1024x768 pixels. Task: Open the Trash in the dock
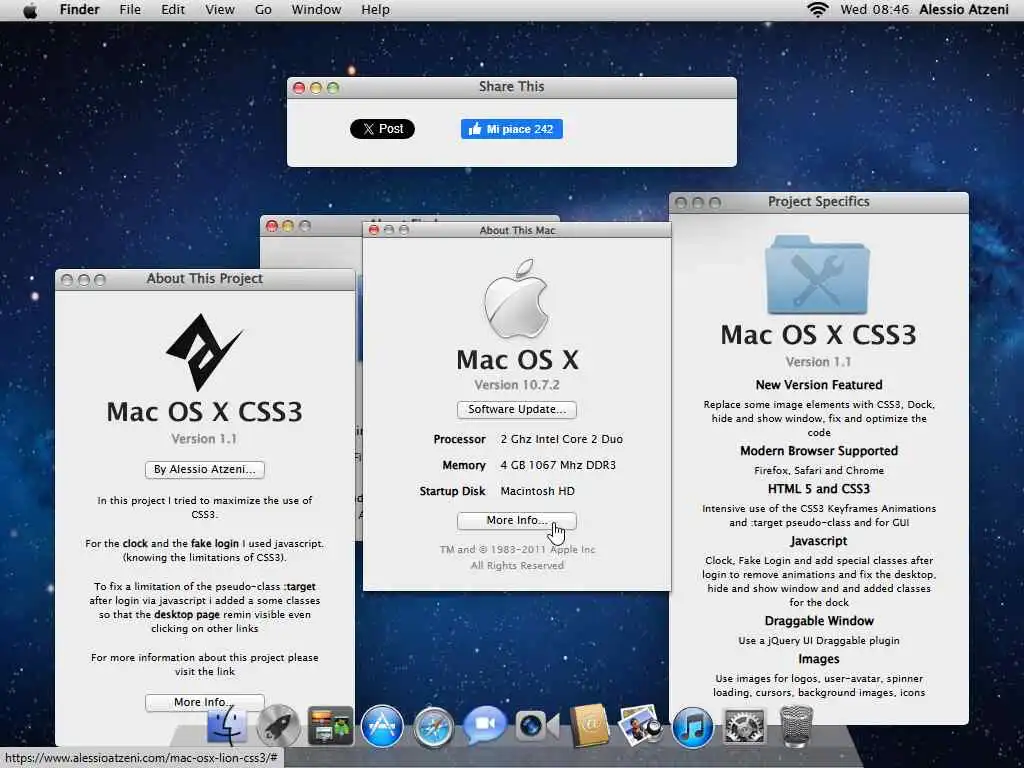tap(797, 726)
